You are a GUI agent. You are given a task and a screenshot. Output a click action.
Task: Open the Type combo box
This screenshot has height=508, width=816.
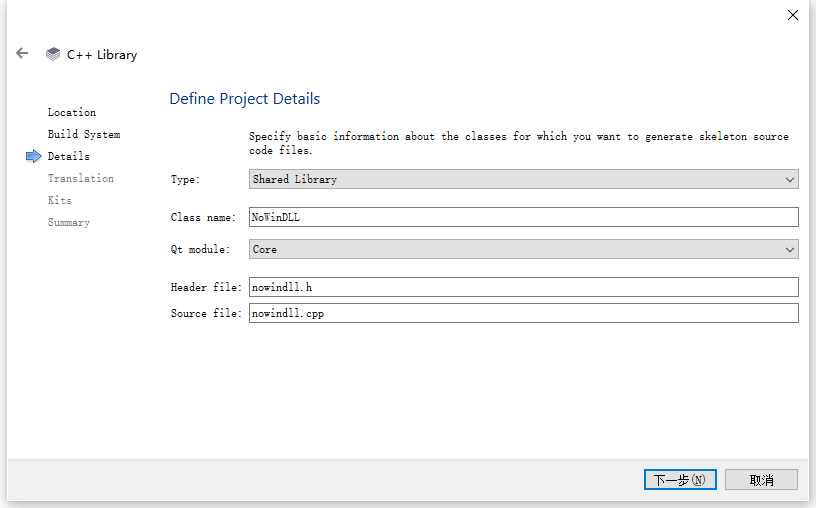click(x=524, y=179)
